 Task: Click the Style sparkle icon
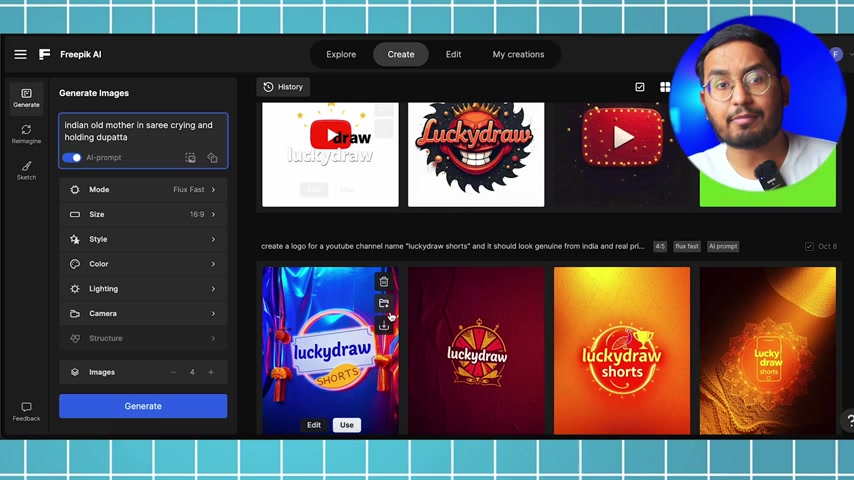(x=75, y=239)
